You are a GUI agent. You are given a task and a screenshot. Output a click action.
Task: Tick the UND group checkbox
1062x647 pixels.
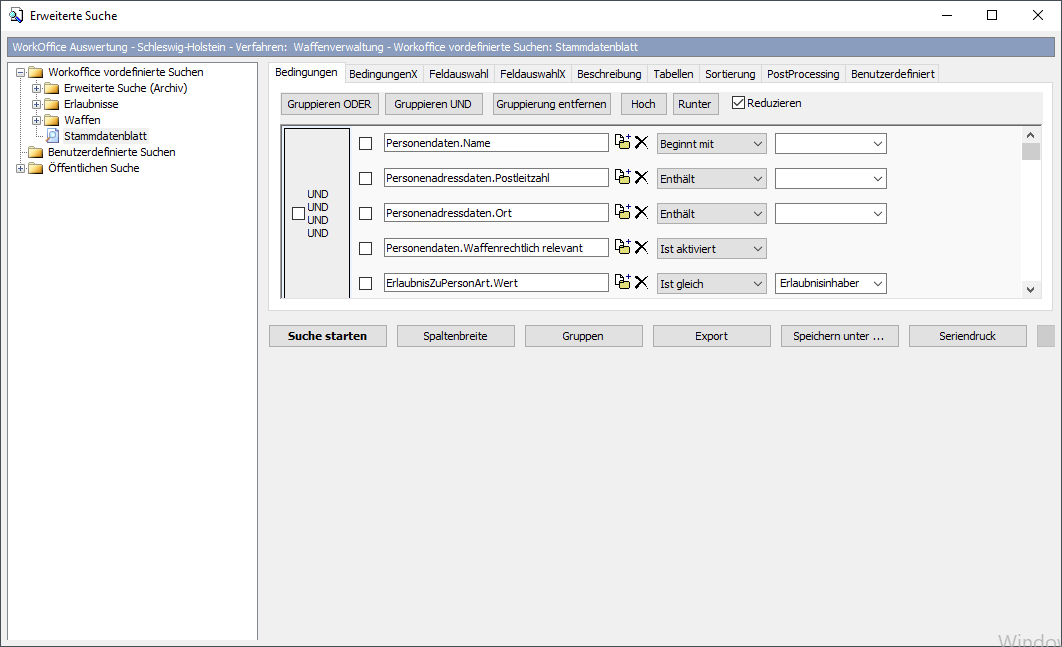click(298, 213)
